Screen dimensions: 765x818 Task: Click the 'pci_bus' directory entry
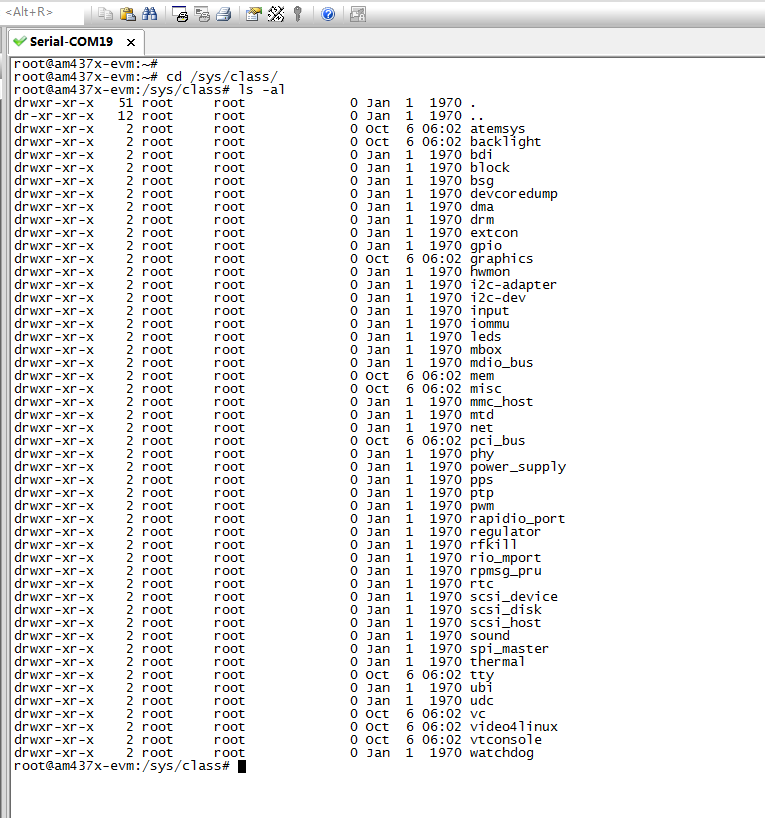(x=497, y=441)
